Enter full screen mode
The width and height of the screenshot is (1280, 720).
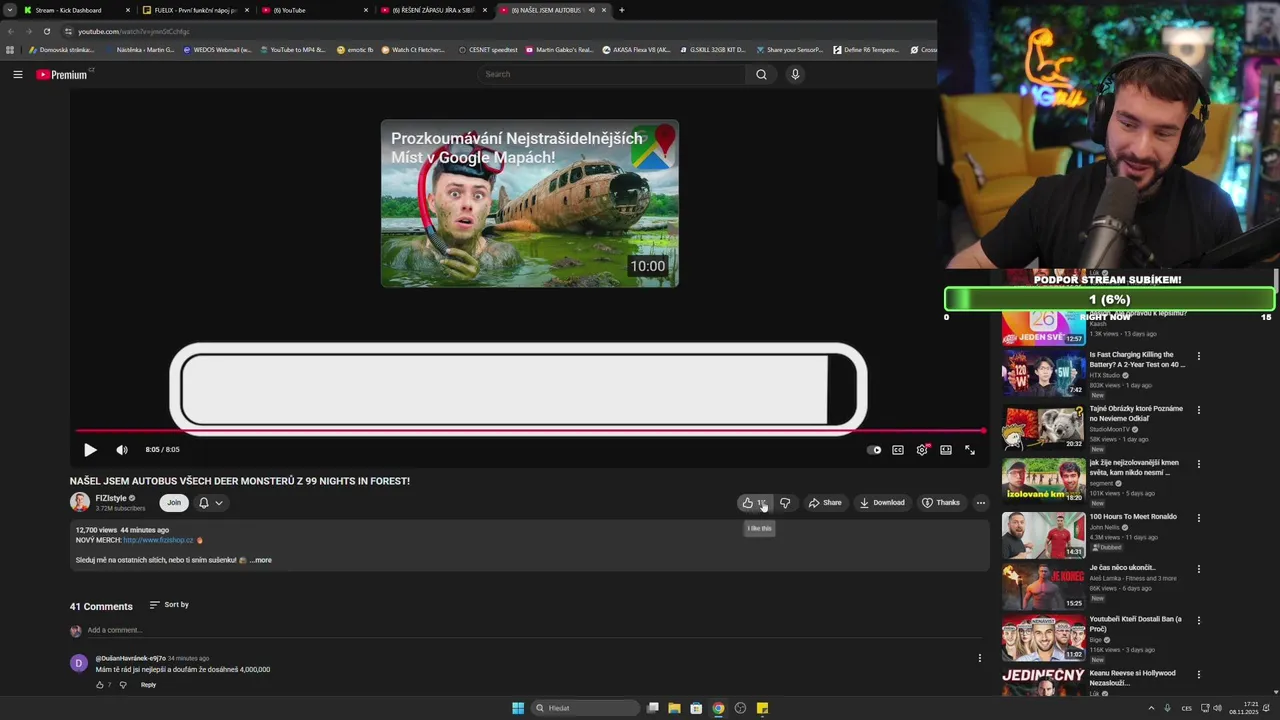pyautogui.click(x=970, y=450)
